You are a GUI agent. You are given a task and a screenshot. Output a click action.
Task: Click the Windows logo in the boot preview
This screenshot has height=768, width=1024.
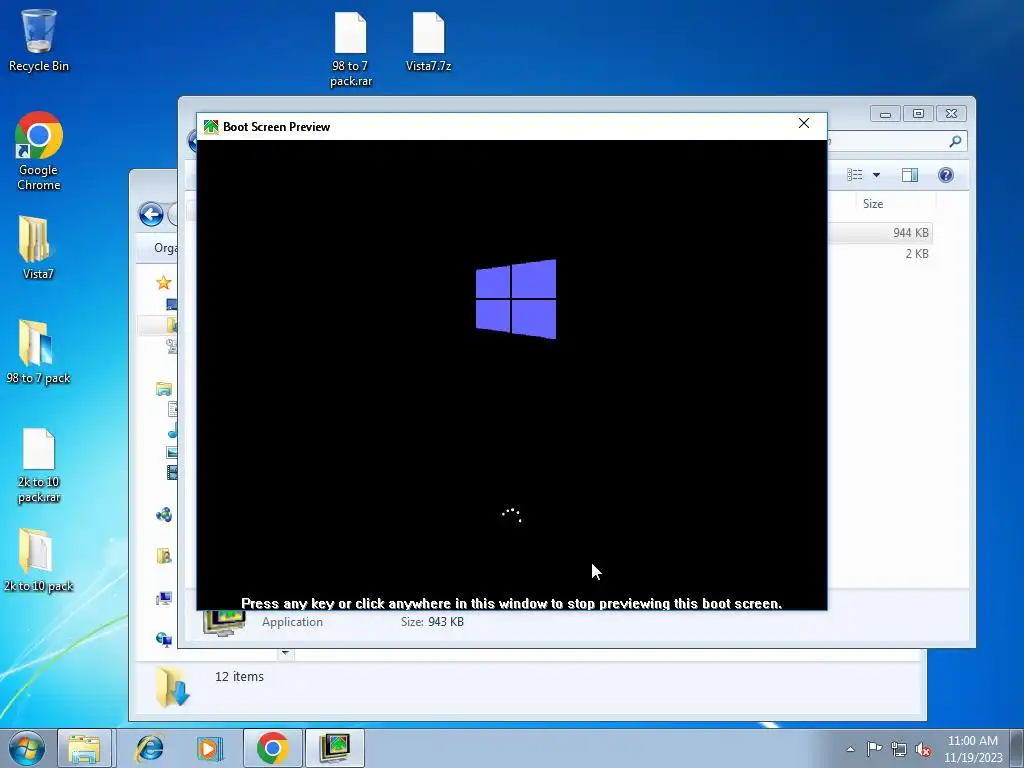click(516, 299)
